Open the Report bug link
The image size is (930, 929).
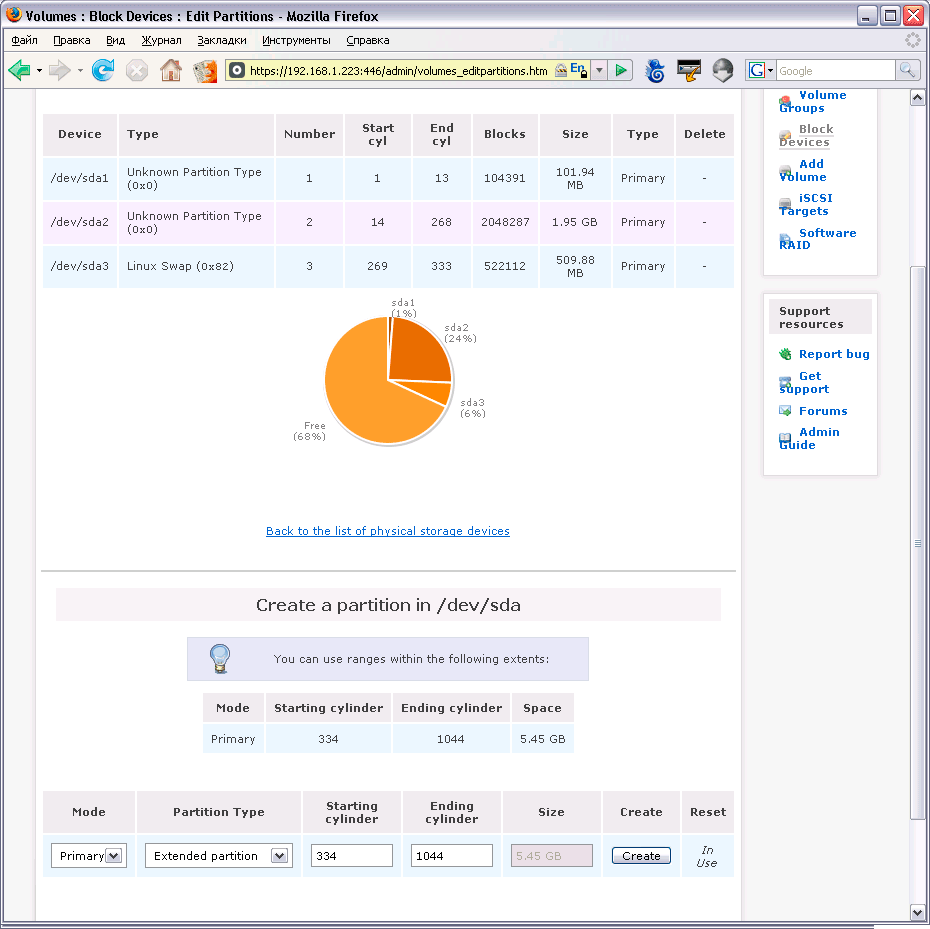pyautogui.click(x=833, y=354)
